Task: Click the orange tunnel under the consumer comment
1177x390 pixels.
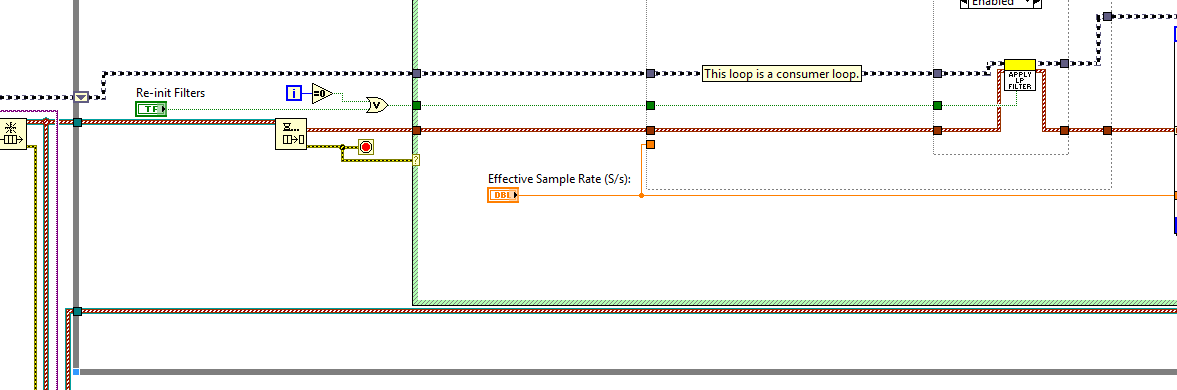Action: click(650, 145)
